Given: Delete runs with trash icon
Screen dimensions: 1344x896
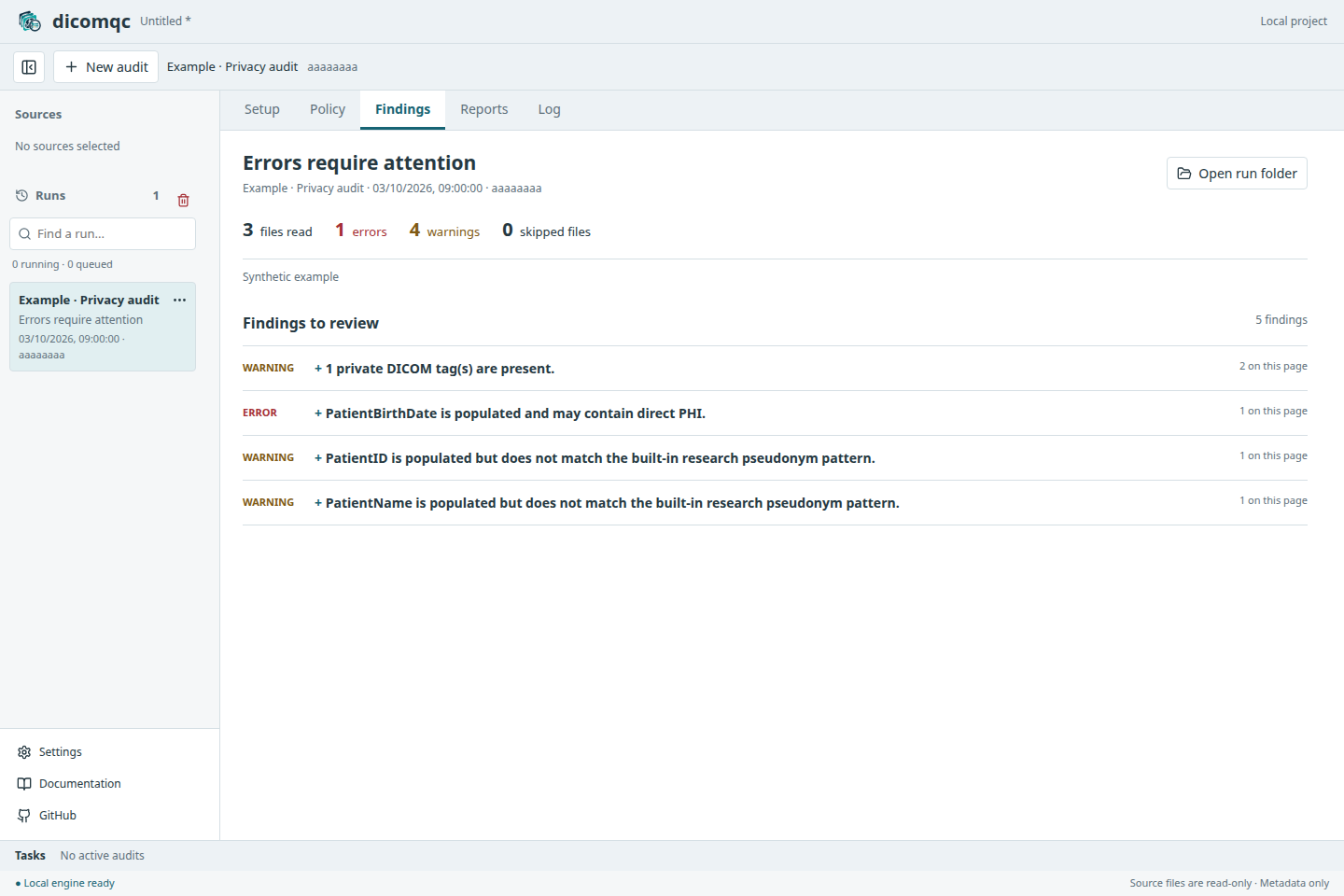Looking at the screenshot, I should pos(183,200).
